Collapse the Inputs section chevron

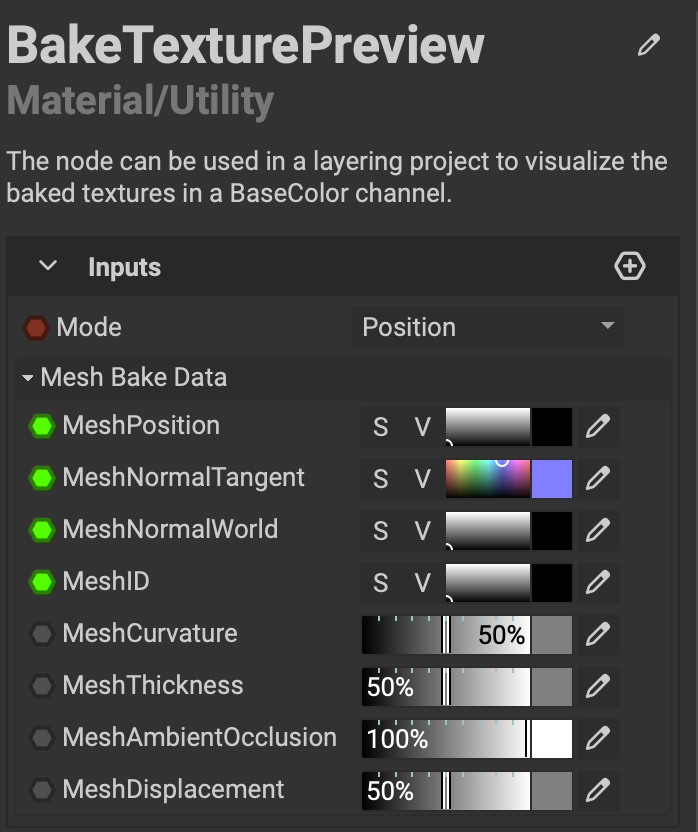(x=48, y=267)
